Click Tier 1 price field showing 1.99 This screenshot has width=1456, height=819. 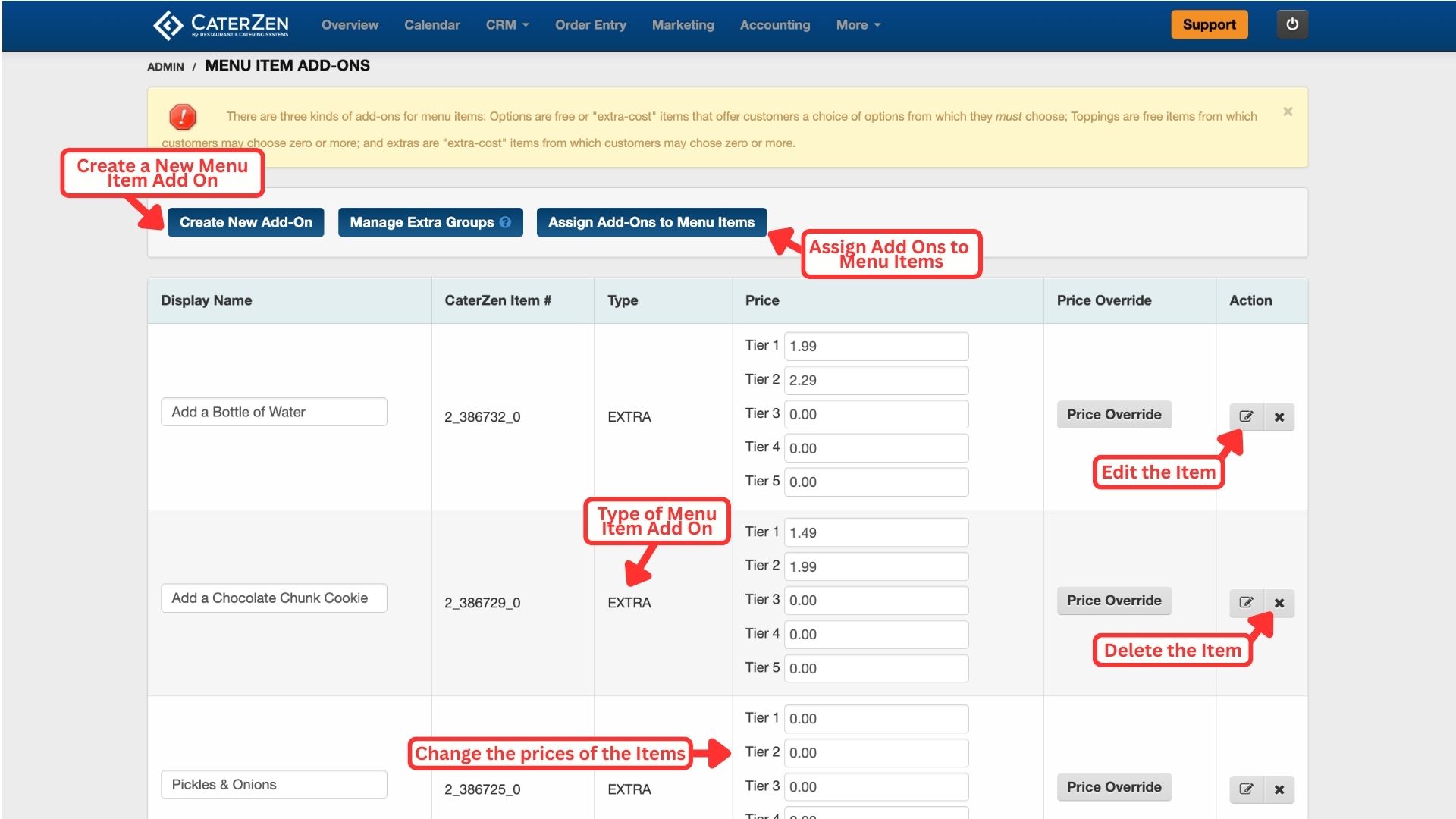(x=876, y=347)
